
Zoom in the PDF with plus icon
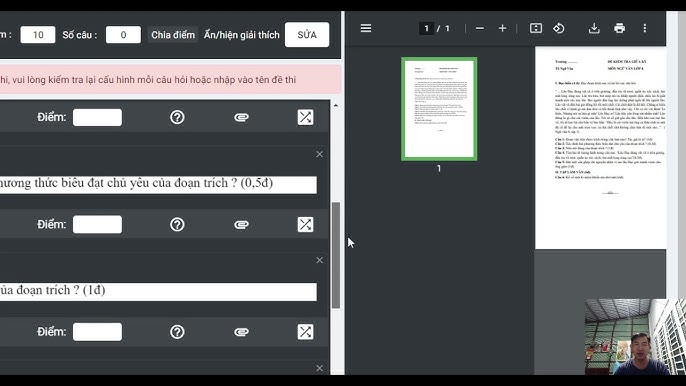coord(502,28)
